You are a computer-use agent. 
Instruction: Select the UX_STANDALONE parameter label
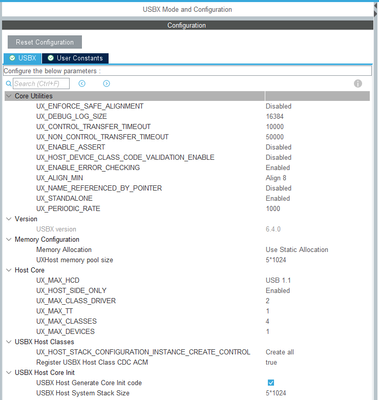pyautogui.click(x=64, y=198)
